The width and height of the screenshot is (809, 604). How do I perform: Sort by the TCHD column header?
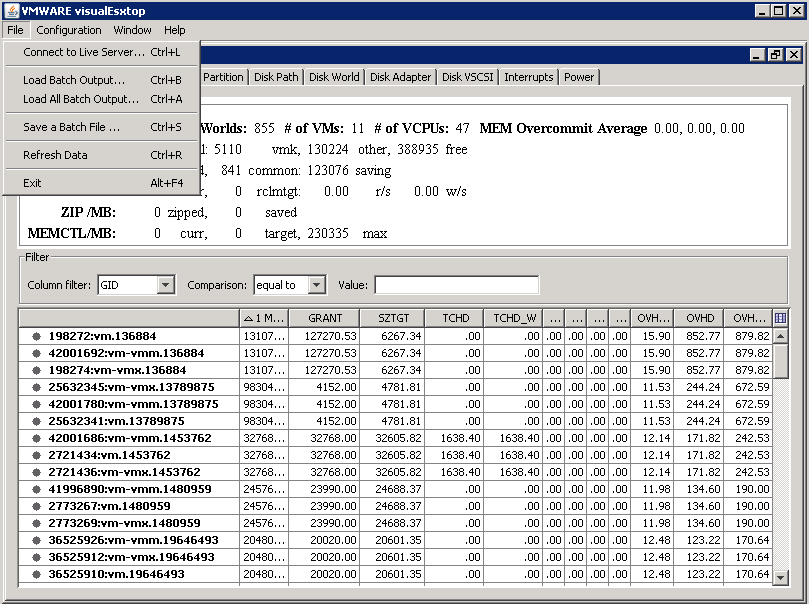455,318
